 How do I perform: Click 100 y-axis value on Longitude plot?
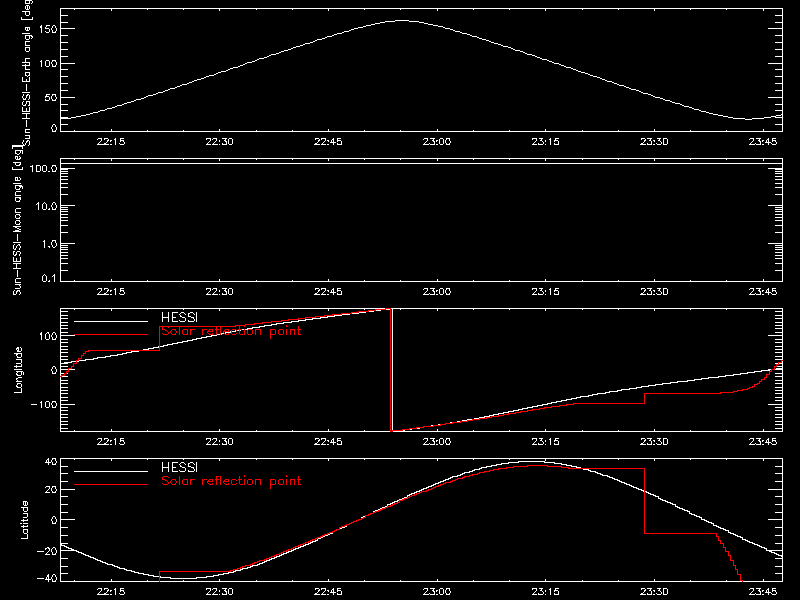tap(48, 336)
